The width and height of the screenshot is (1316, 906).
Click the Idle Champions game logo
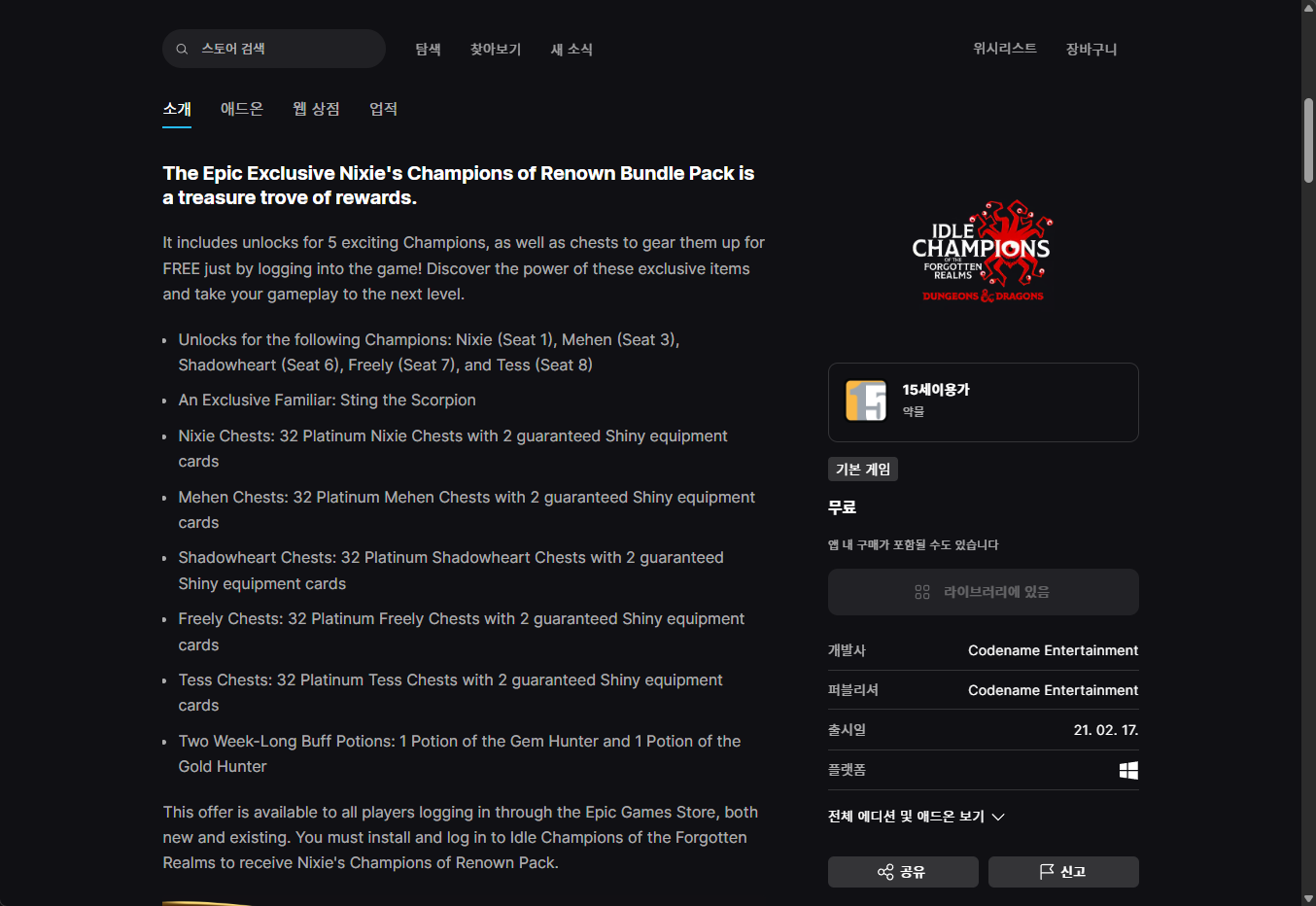click(x=983, y=252)
